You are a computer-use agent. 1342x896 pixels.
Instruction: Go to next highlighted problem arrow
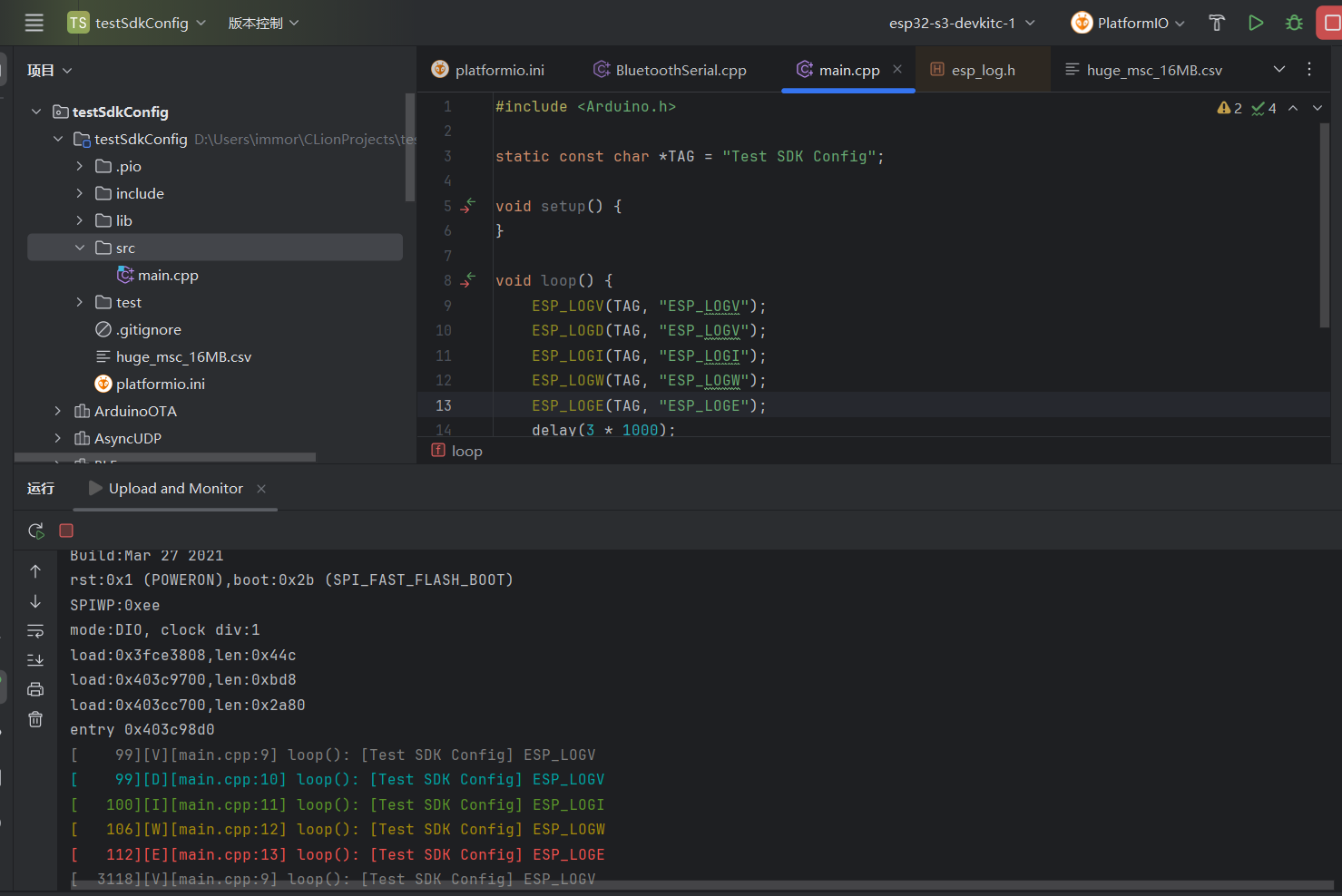tap(1318, 108)
